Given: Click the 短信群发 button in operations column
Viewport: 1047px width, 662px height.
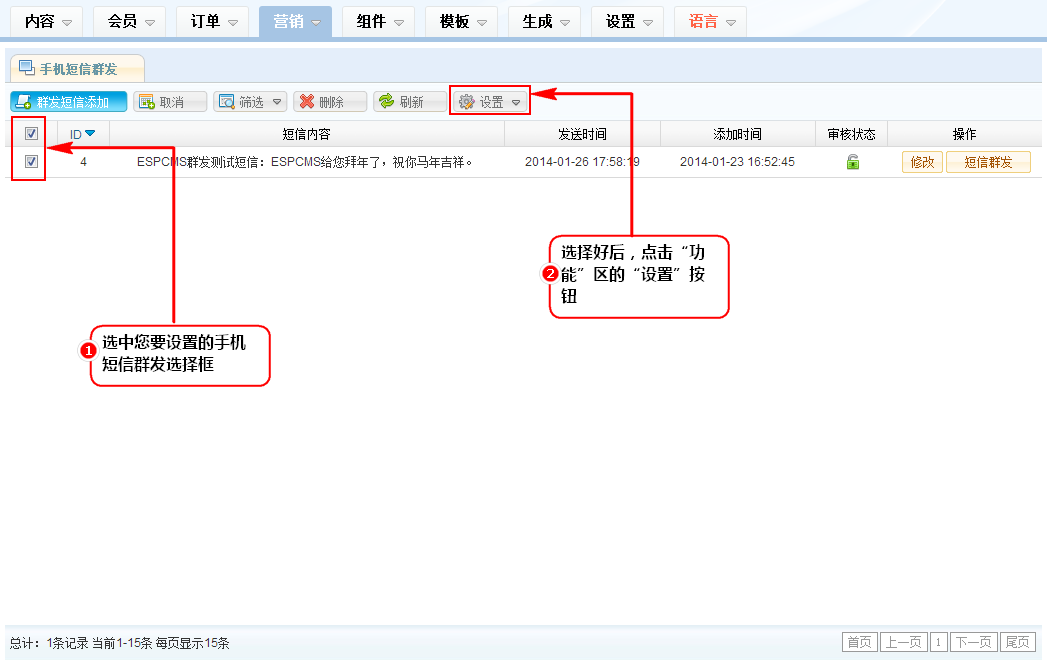Looking at the screenshot, I should pyautogui.click(x=987, y=162).
